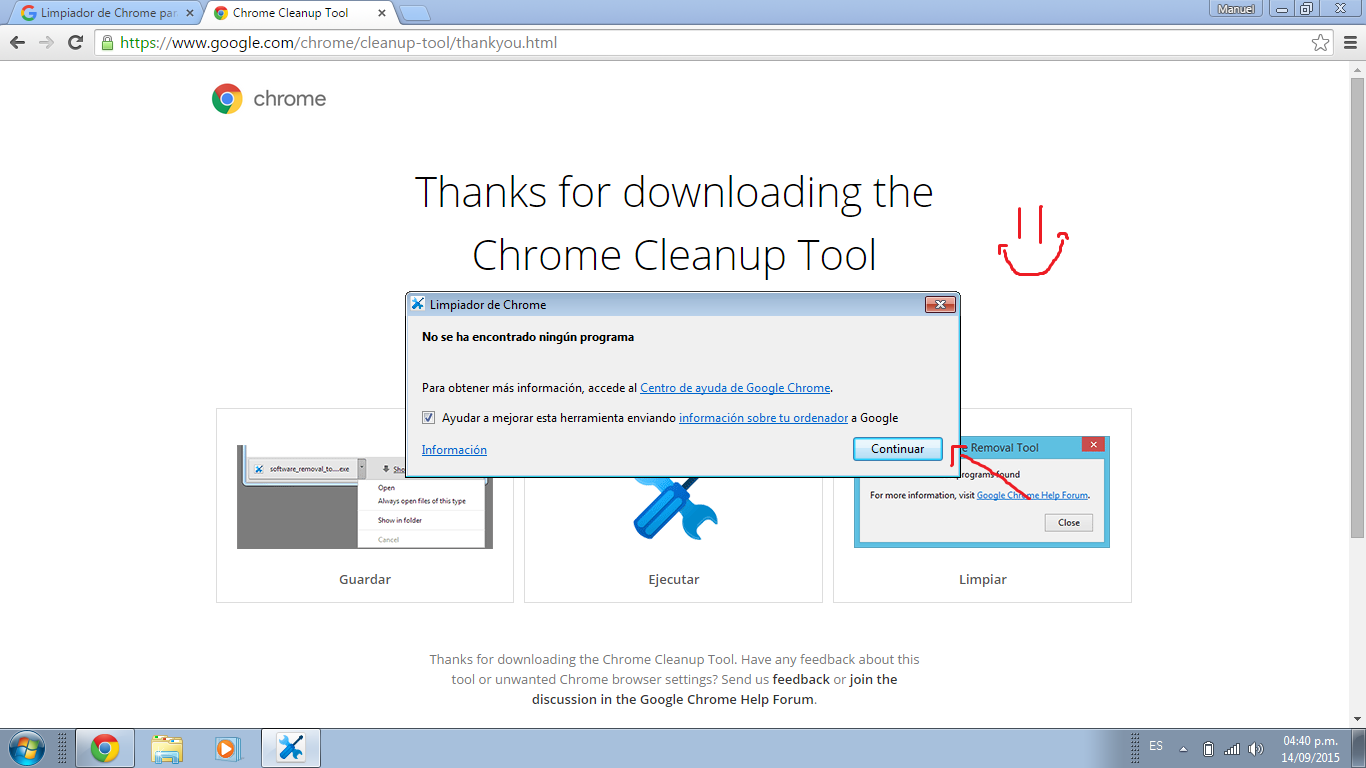The height and width of the screenshot is (768, 1366).
Task: Click the Limpiador de Chrome title icon
Action: (418, 304)
